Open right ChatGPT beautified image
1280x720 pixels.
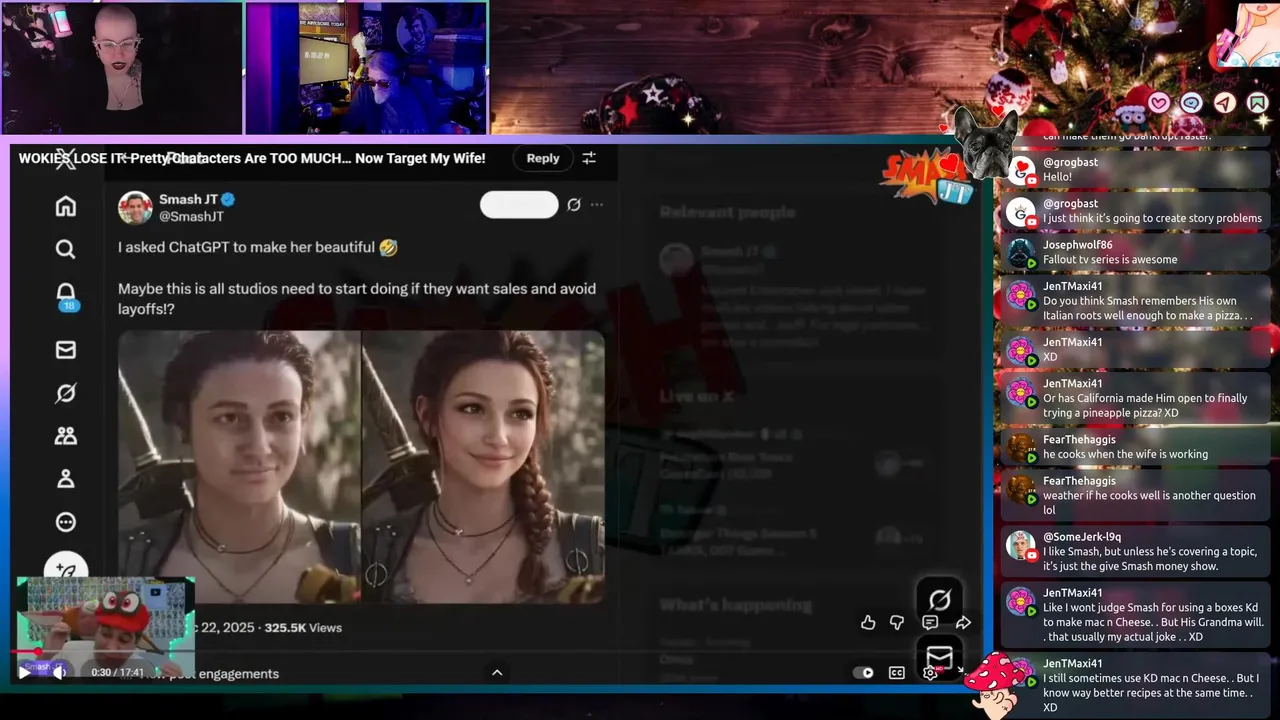(483, 467)
